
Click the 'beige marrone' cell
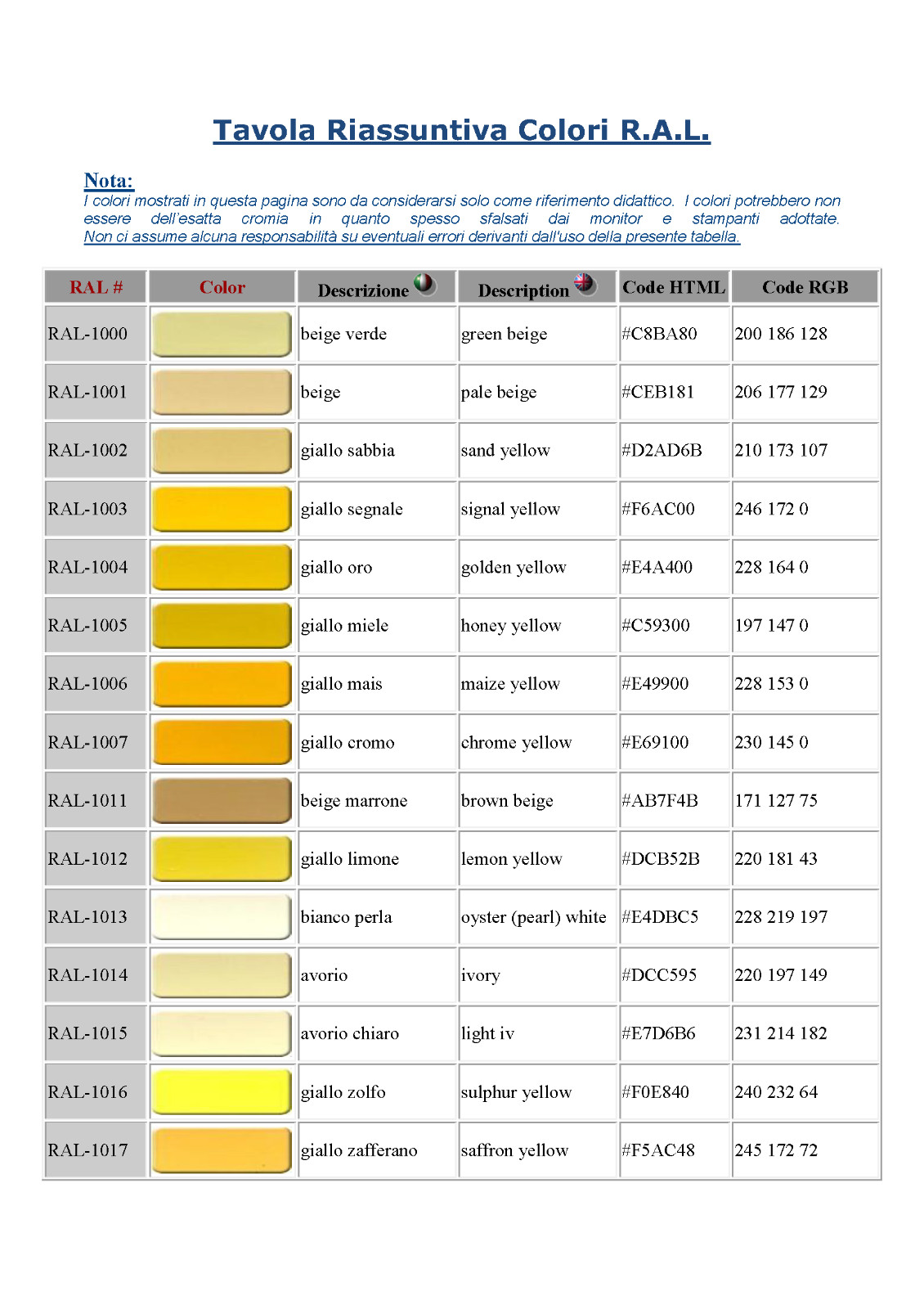coord(377,800)
